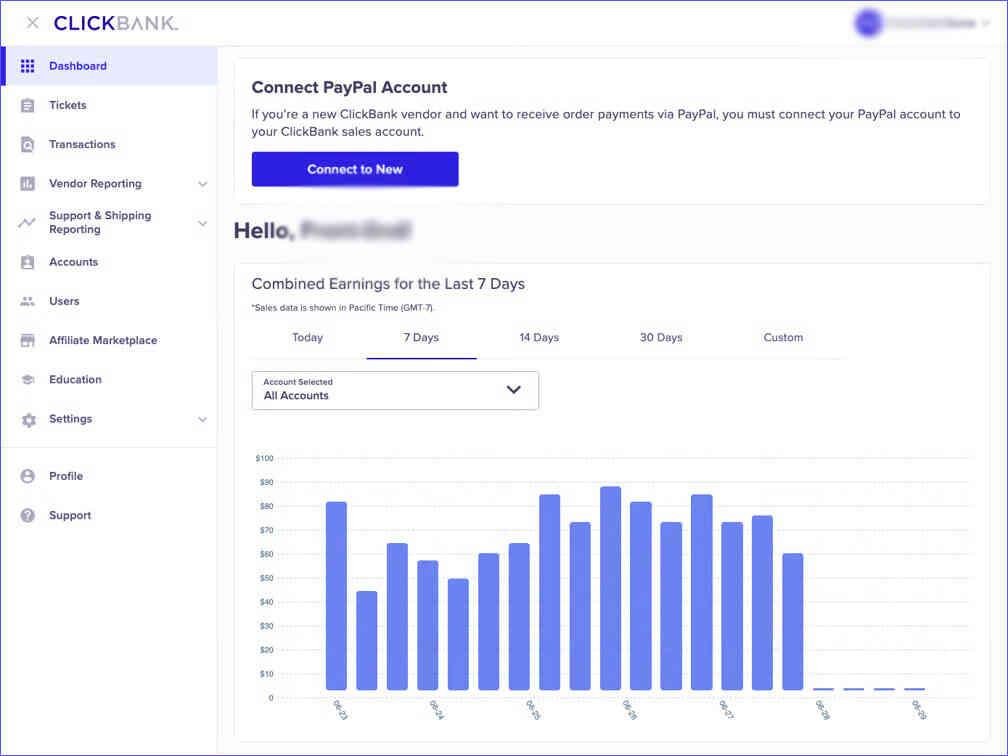Expand the Settings menu
The image size is (1008, 756).
203,419
